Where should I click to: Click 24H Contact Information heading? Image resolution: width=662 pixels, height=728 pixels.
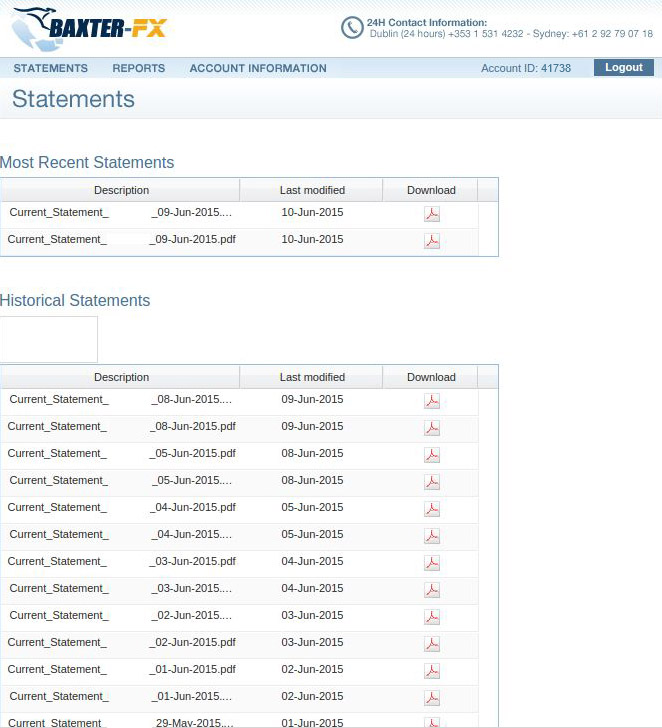(x=427, y=22)
